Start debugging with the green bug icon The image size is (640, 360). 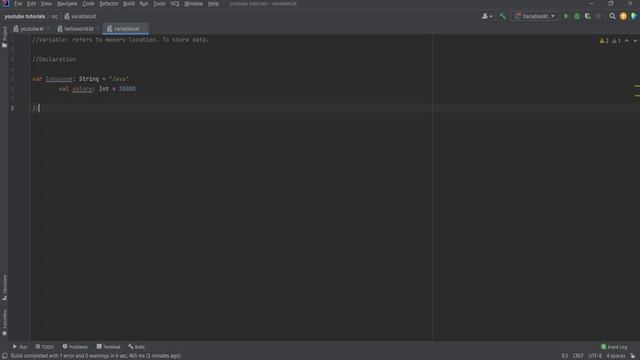tap(577, 16)
